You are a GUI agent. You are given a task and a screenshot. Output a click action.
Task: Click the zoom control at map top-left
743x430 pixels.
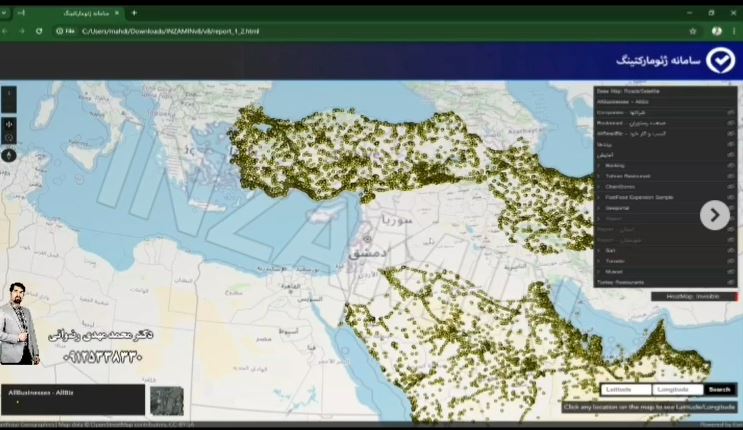(x=9, y=99)
